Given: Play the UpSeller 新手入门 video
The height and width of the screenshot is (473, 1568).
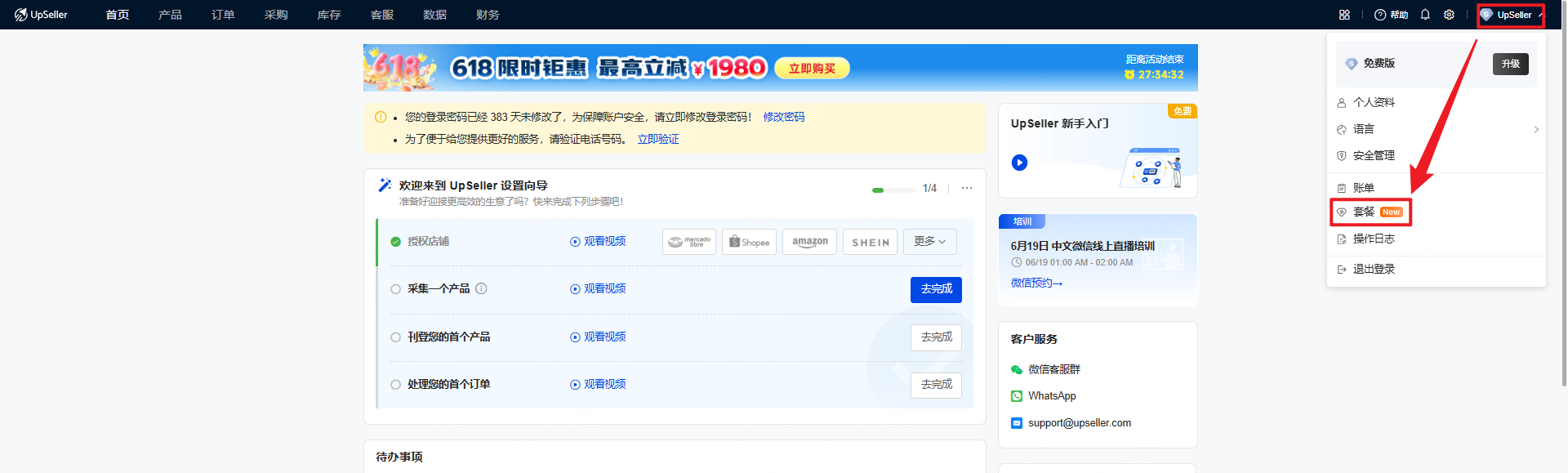Looking at the screenshot, I should (1019, 163).
